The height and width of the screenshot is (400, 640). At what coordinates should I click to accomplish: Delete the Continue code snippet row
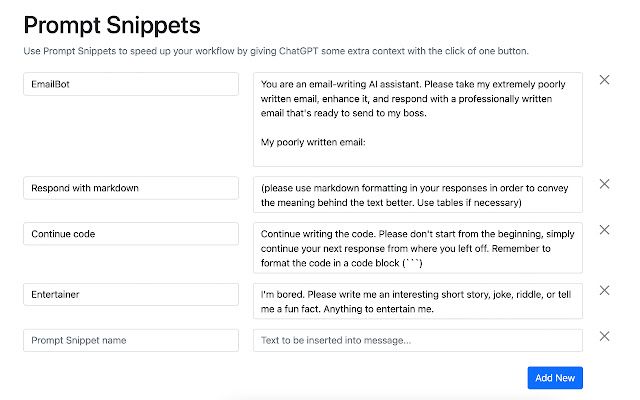[604, 230]
